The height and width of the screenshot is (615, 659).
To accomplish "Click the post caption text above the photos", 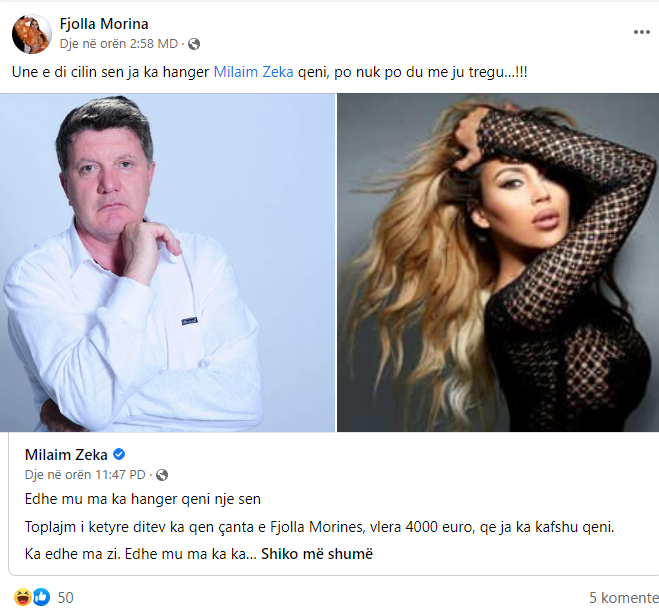I will 269,72.
